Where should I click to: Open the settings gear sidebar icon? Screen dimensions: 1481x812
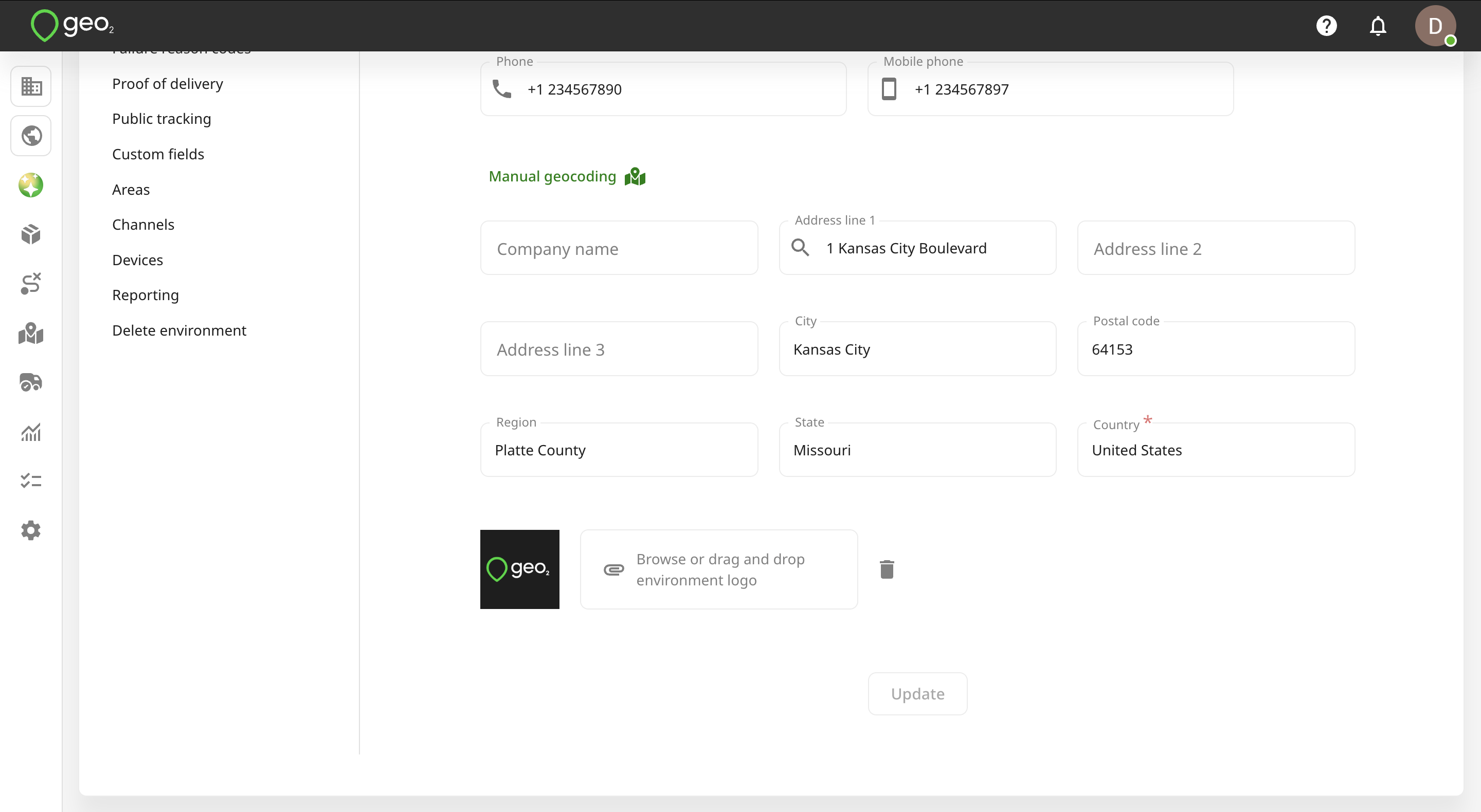coord(31,530)
